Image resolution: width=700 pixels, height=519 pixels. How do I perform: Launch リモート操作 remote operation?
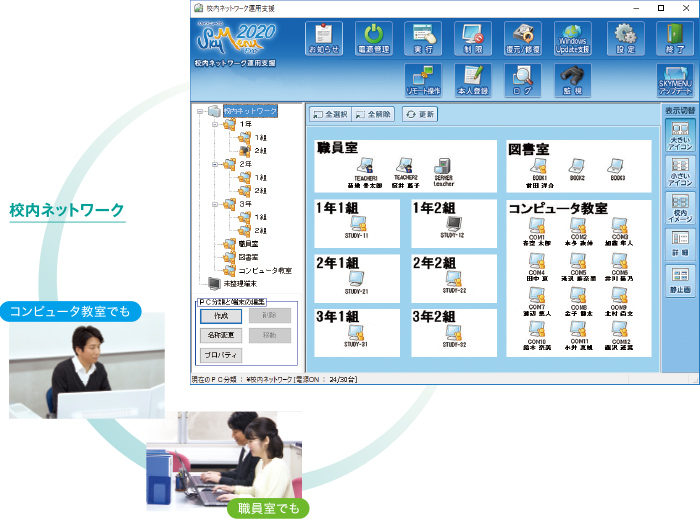[423, 80]
